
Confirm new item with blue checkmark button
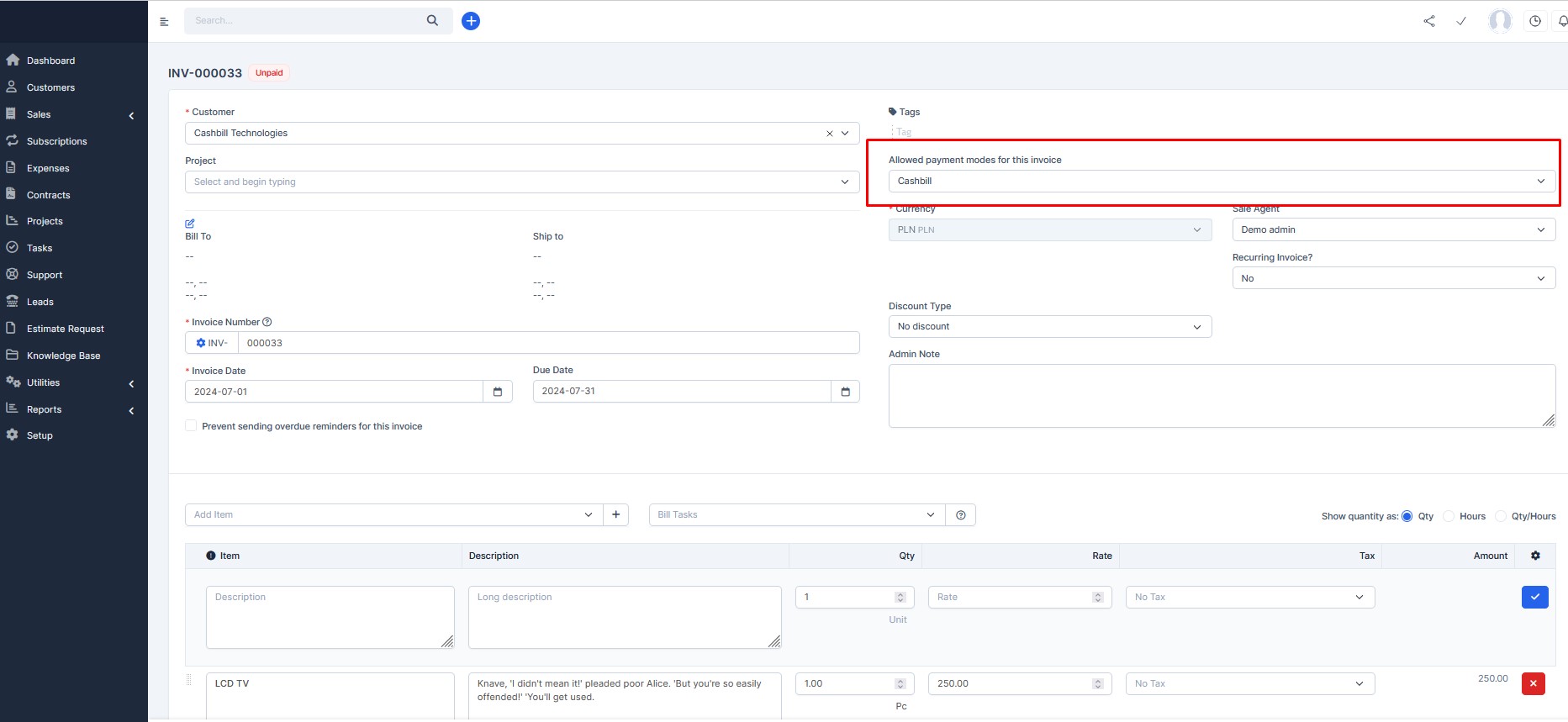tap(1534, 597)
